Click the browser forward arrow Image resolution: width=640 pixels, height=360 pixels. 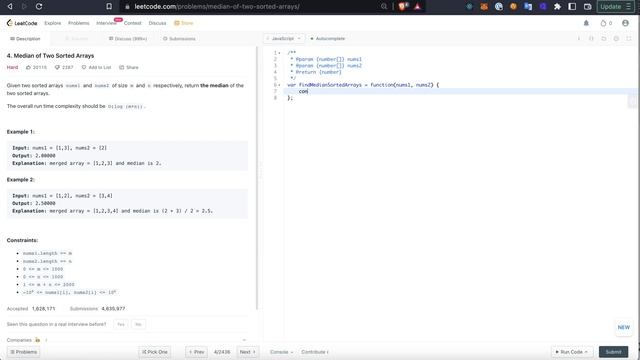(24, 7)
